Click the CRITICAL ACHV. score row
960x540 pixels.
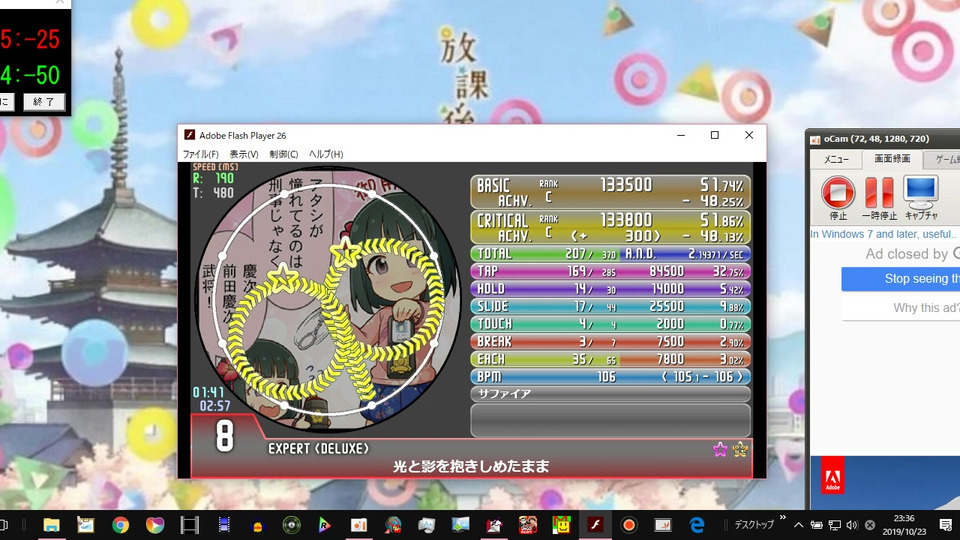coord(610,227)
